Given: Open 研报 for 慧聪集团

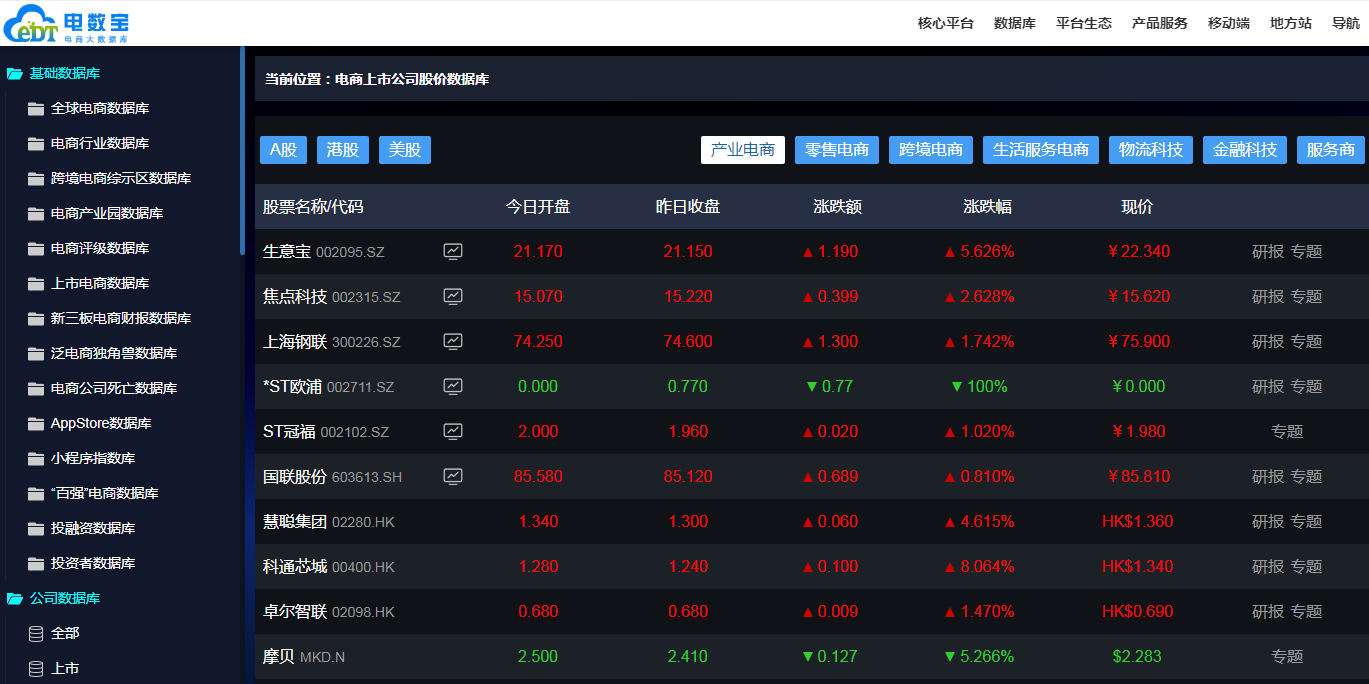Looking at the screenshot, I should [x=1268, y=521].
